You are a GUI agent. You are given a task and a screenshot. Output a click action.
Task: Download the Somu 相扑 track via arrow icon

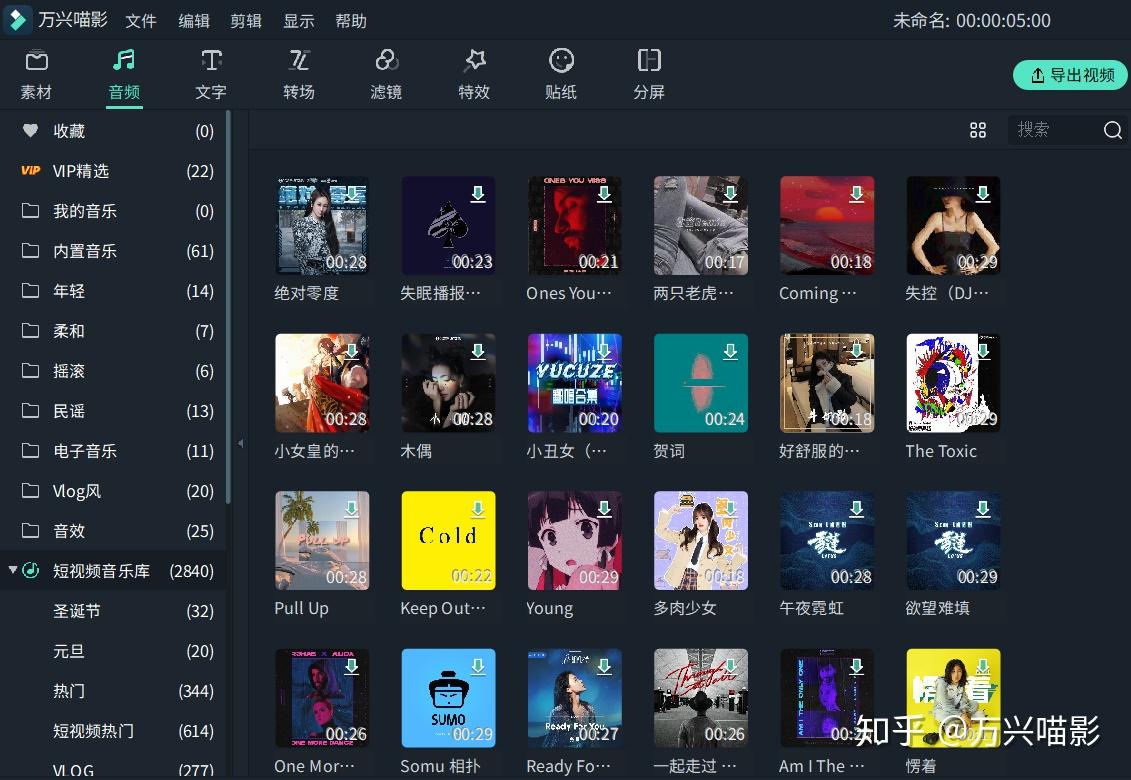point(478,667)
